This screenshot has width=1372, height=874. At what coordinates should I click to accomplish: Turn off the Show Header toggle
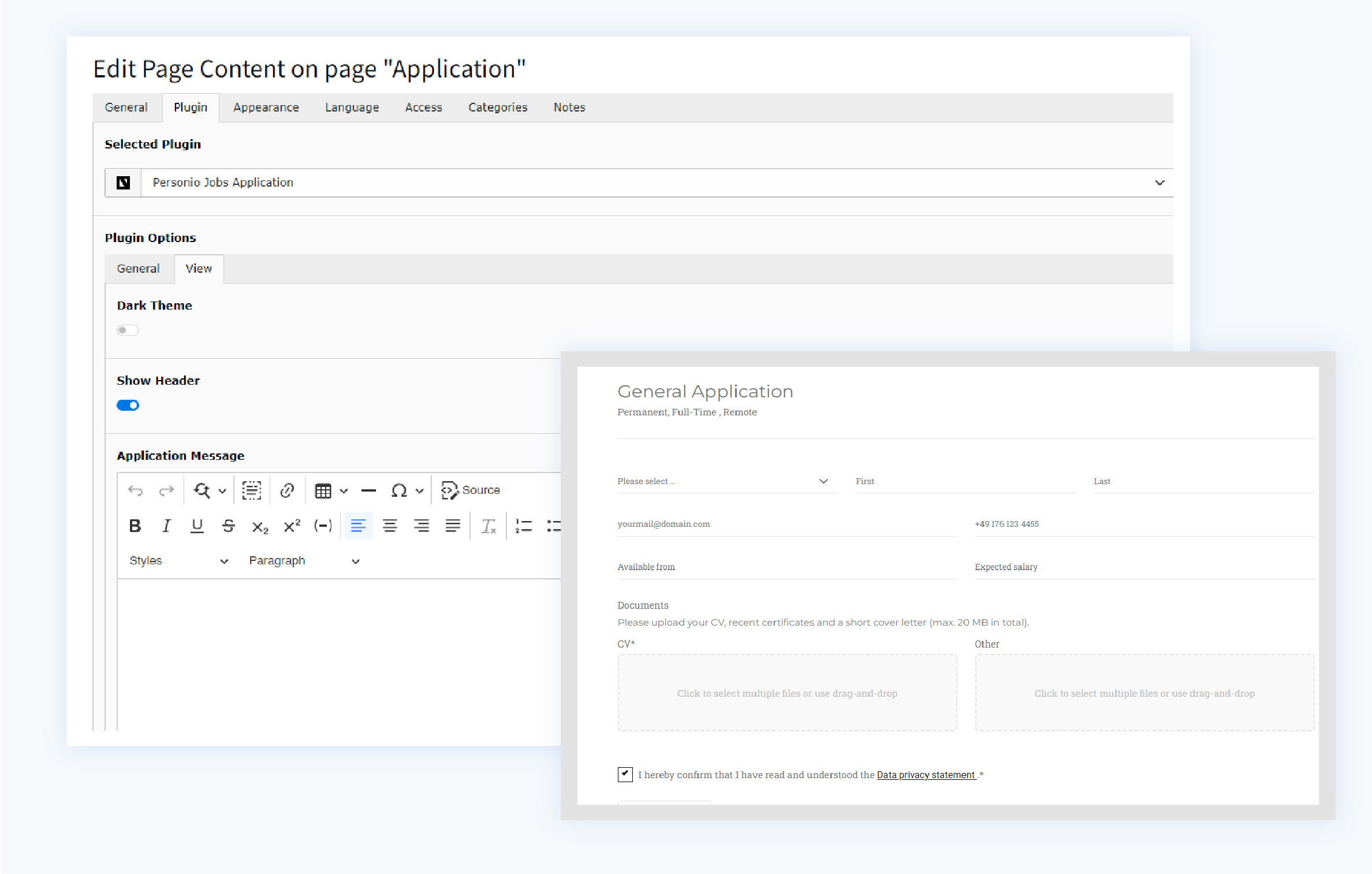pyautogui.click(x=128, y=405)
